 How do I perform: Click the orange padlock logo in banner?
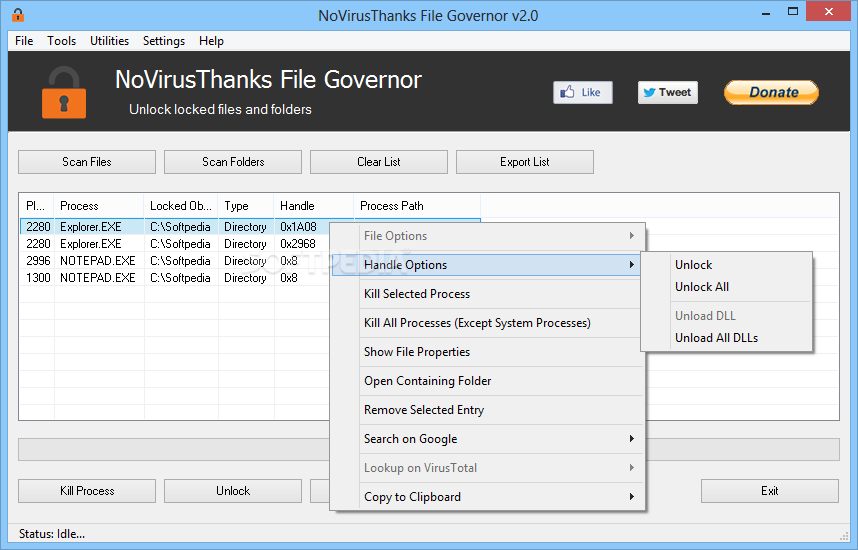64,92
